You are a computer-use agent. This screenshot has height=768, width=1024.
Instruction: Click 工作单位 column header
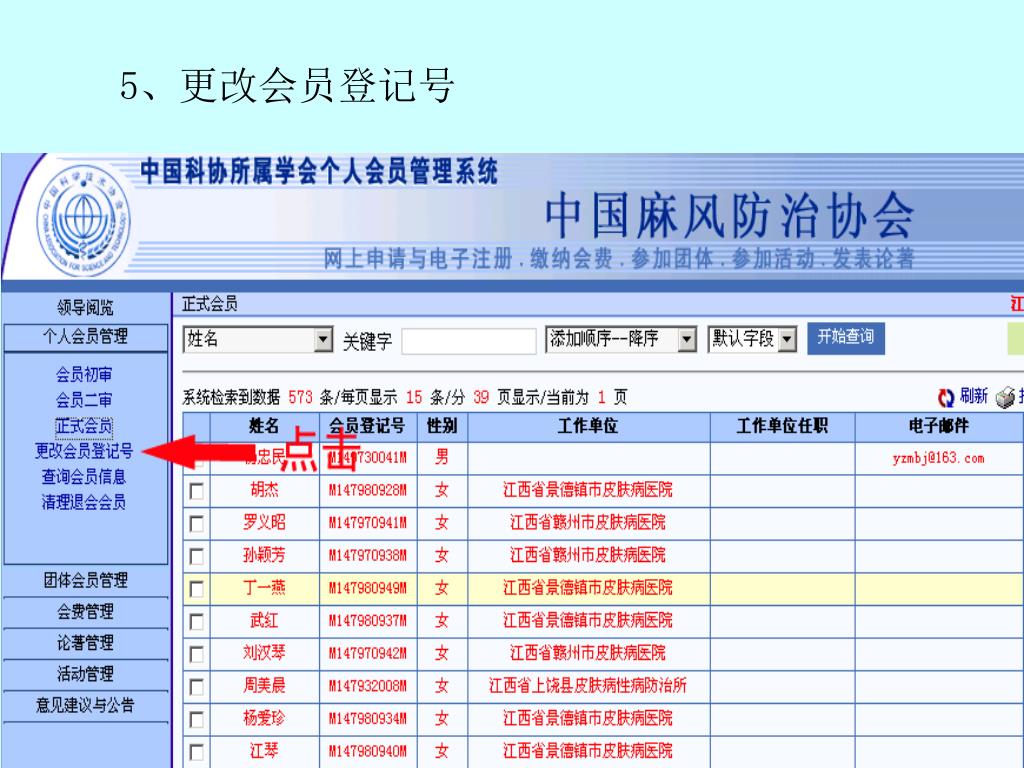point(588,426)
